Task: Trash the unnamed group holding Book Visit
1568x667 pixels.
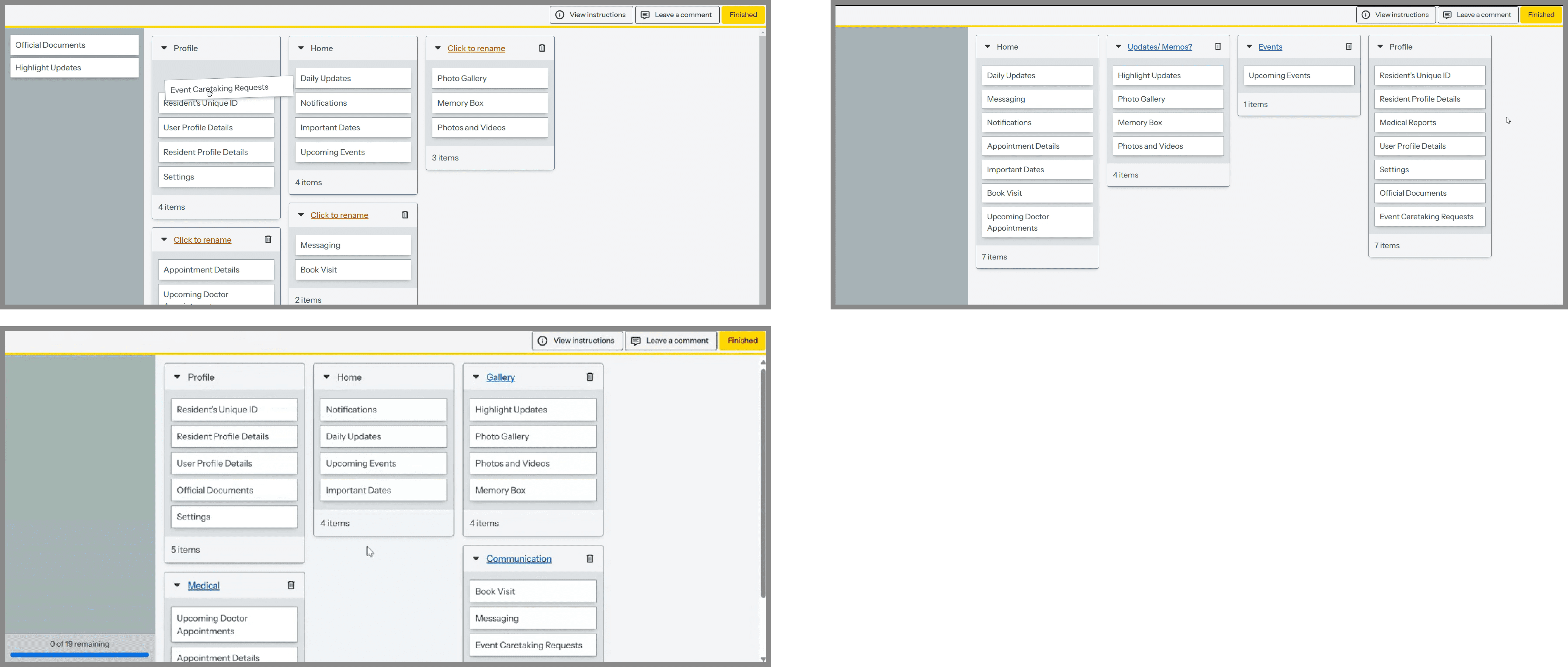Action: click(x=405, y=215)
